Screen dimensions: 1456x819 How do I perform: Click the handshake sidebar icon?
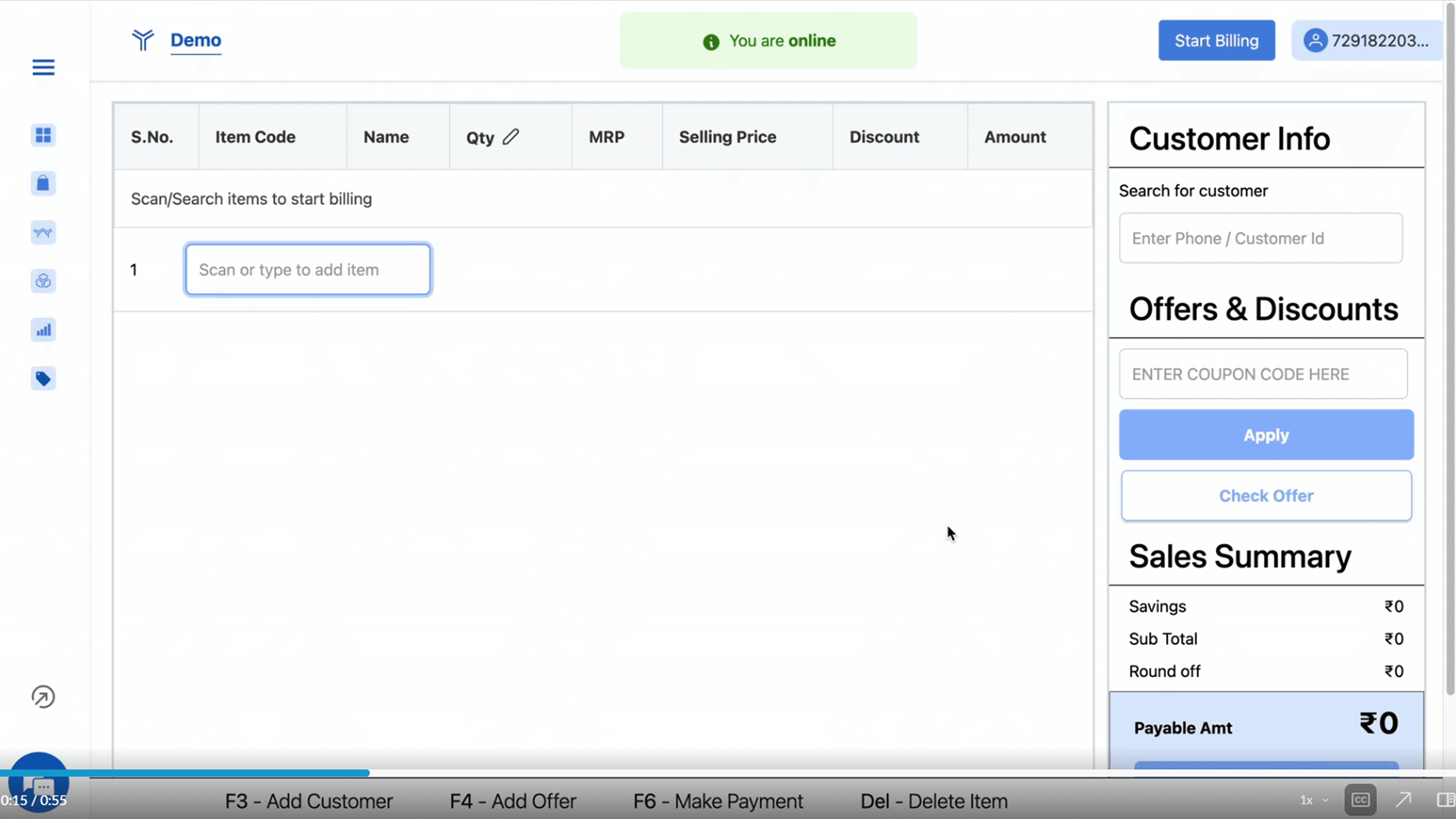(43, 232)
